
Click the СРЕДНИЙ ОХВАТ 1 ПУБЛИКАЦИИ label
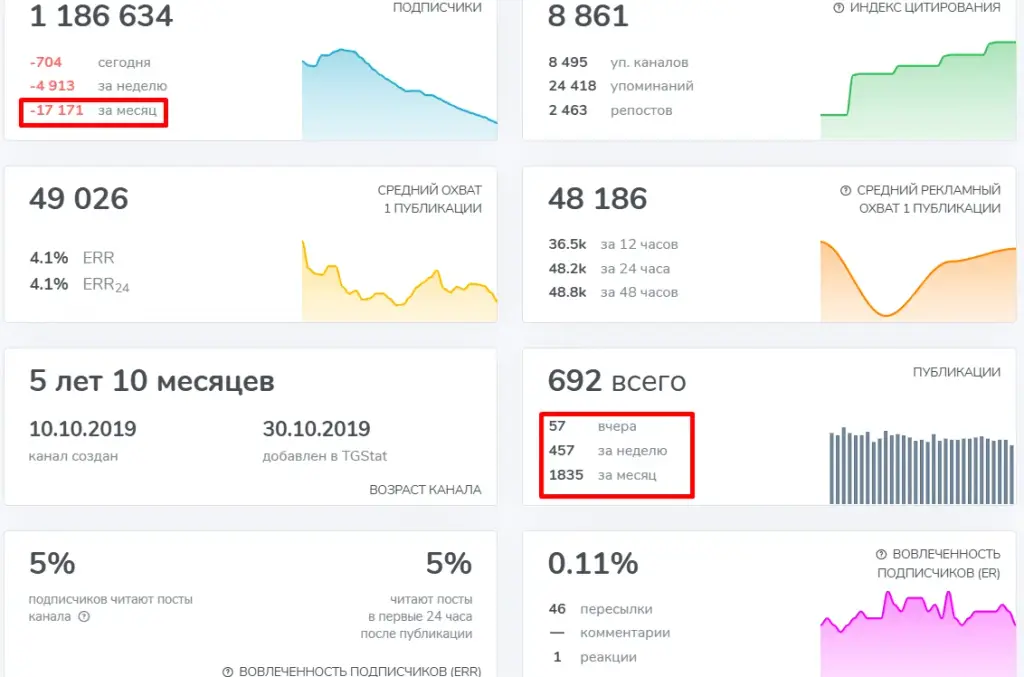pos(430,199)
